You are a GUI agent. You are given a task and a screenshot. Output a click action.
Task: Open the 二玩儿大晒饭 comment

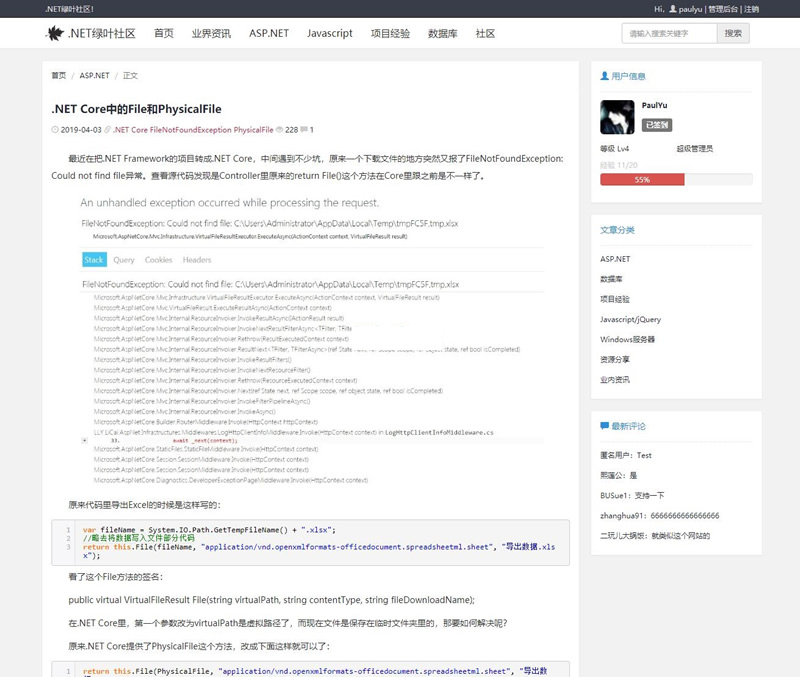pyautogui.click(x=655, y=536)
